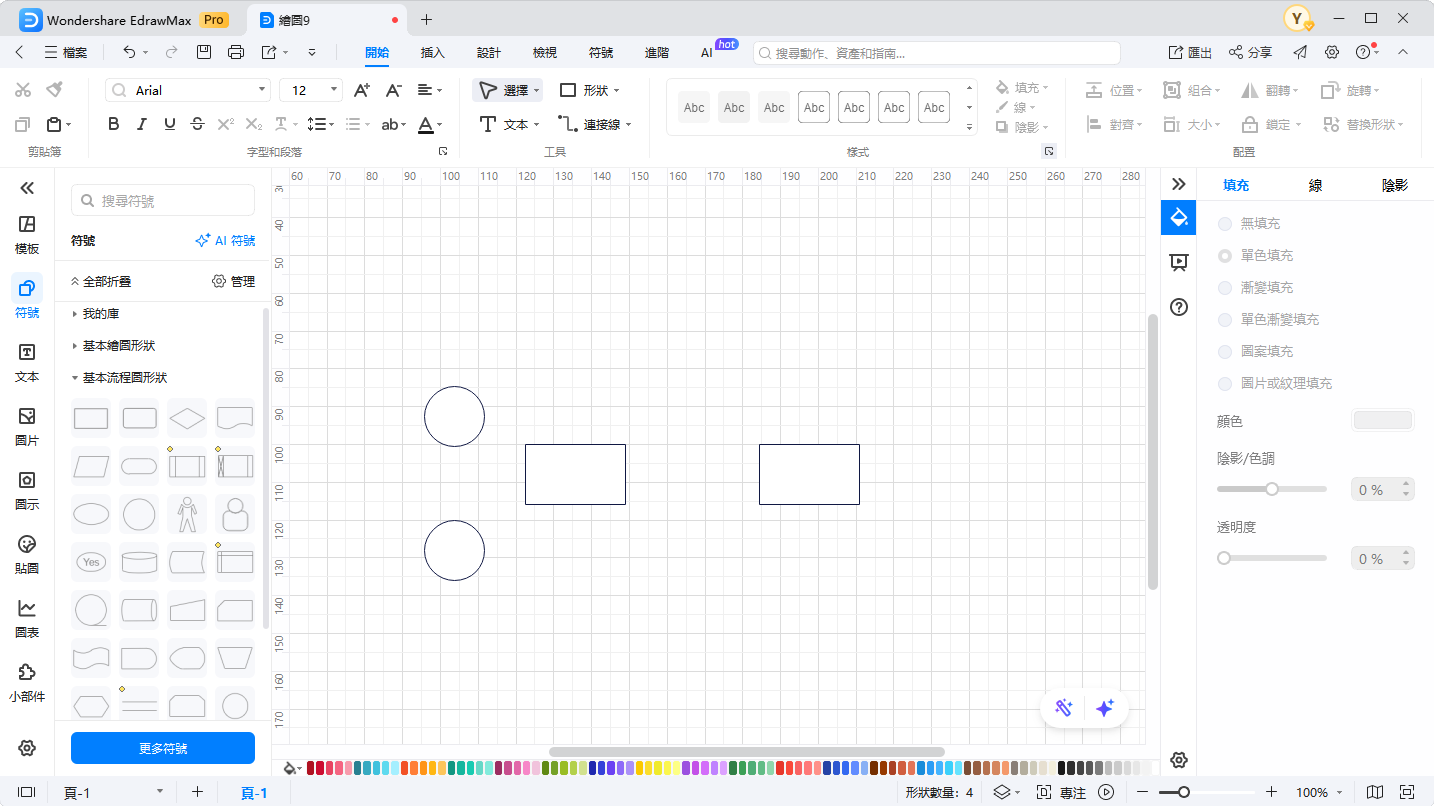This screenshot has height=806, width=1434.
Task: Click the fit-to-page icon in status bar
Action: point(1407,792)
